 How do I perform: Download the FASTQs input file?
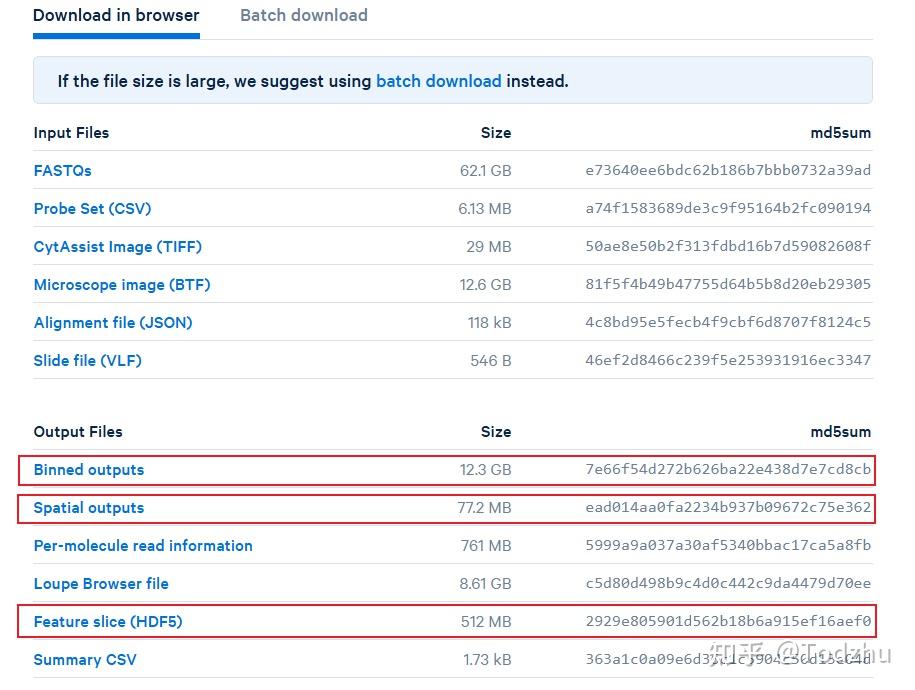tap(63, 171)
